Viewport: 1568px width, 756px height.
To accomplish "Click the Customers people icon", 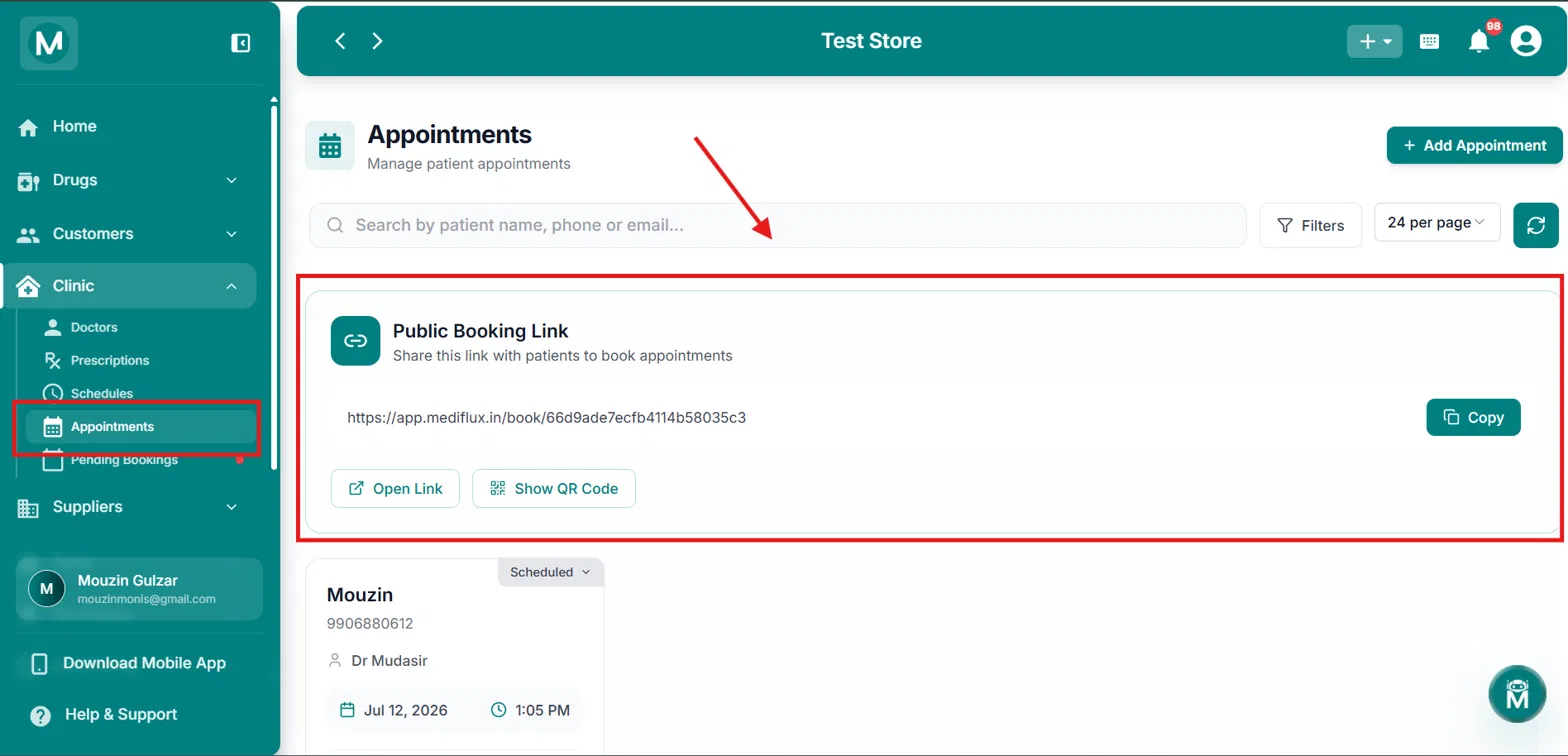I will click(x=28, y=235).
